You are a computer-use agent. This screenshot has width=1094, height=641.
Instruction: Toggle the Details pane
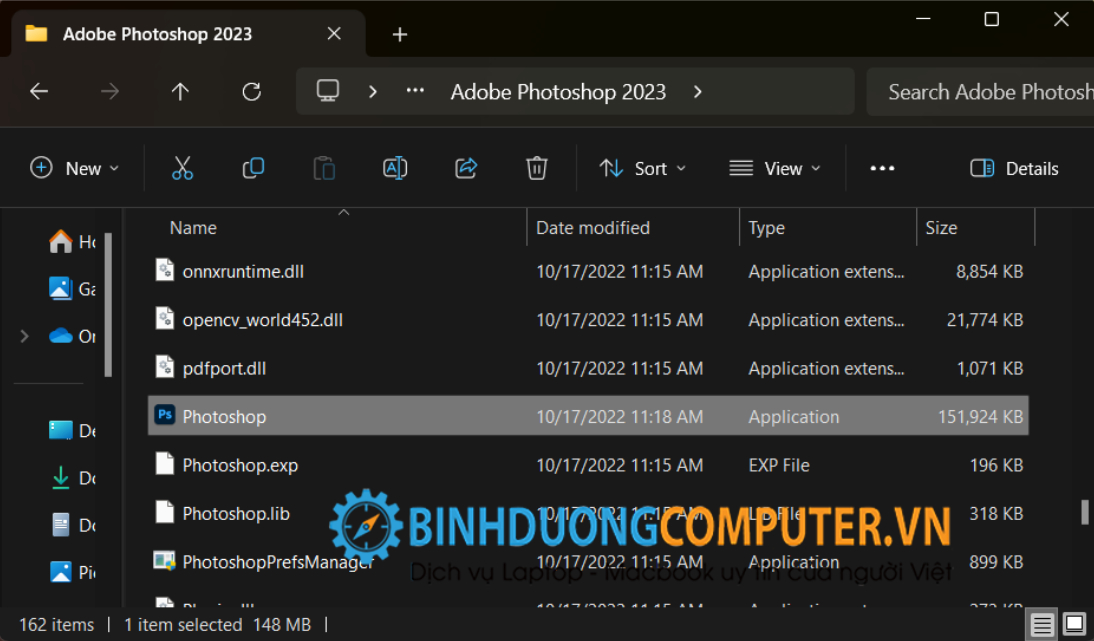point(1014,168)
